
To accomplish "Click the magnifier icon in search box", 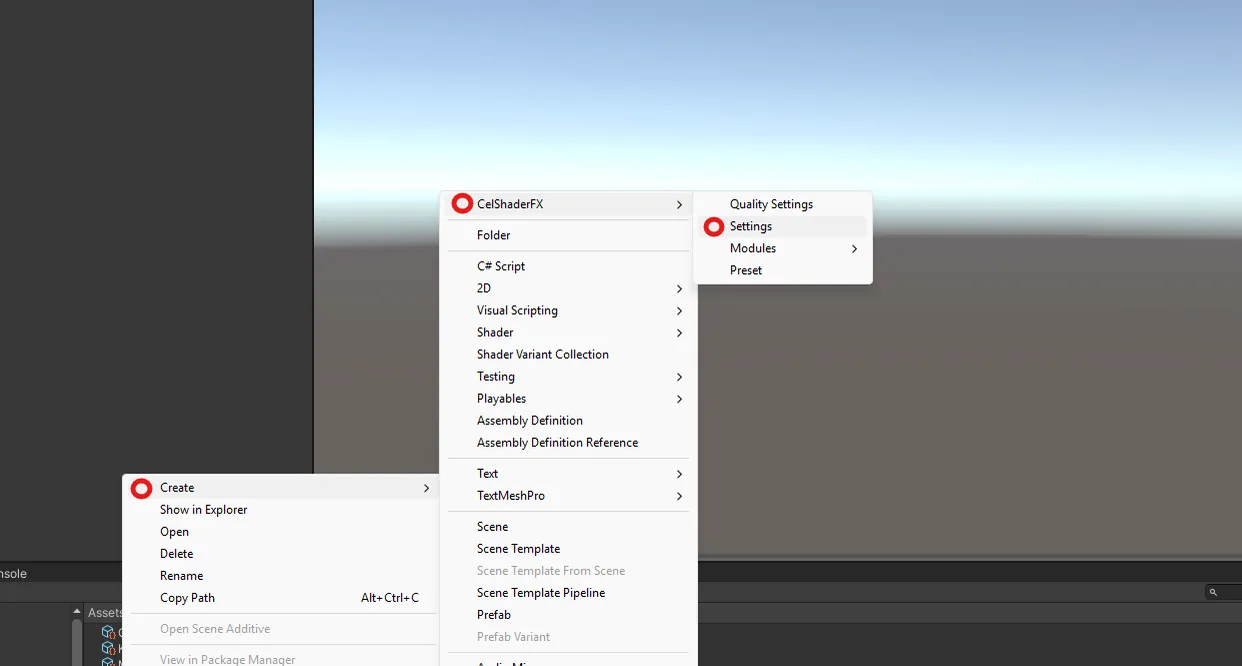I will [x=1213, y=592].
